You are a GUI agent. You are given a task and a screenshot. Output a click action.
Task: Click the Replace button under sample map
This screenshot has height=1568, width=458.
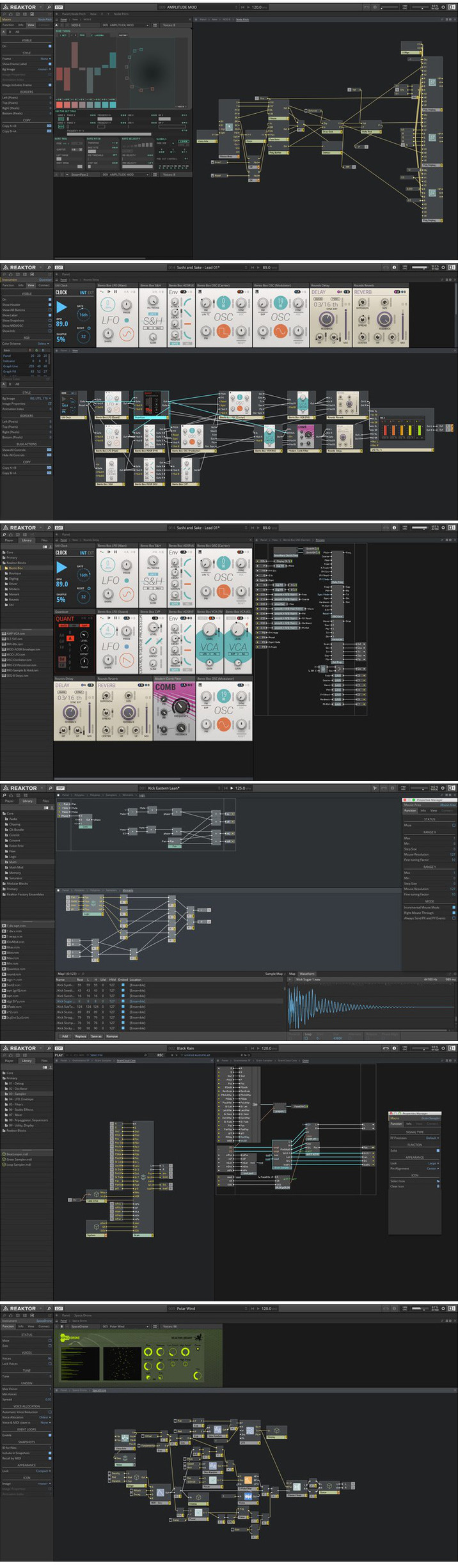(81, 1036)
